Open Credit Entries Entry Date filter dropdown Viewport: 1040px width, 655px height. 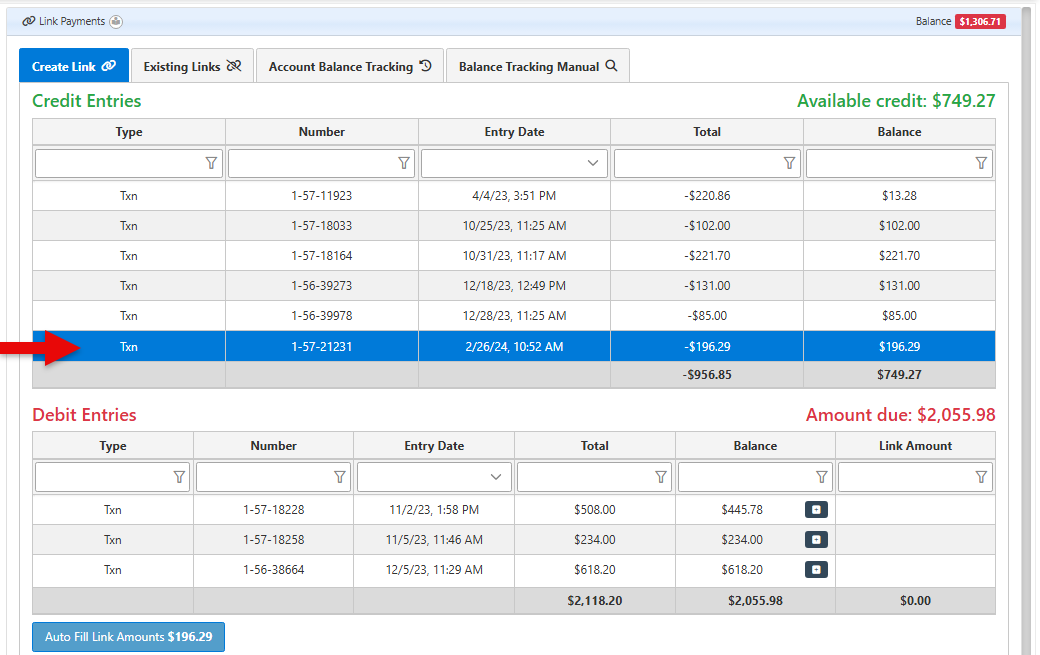click(593, 163)
